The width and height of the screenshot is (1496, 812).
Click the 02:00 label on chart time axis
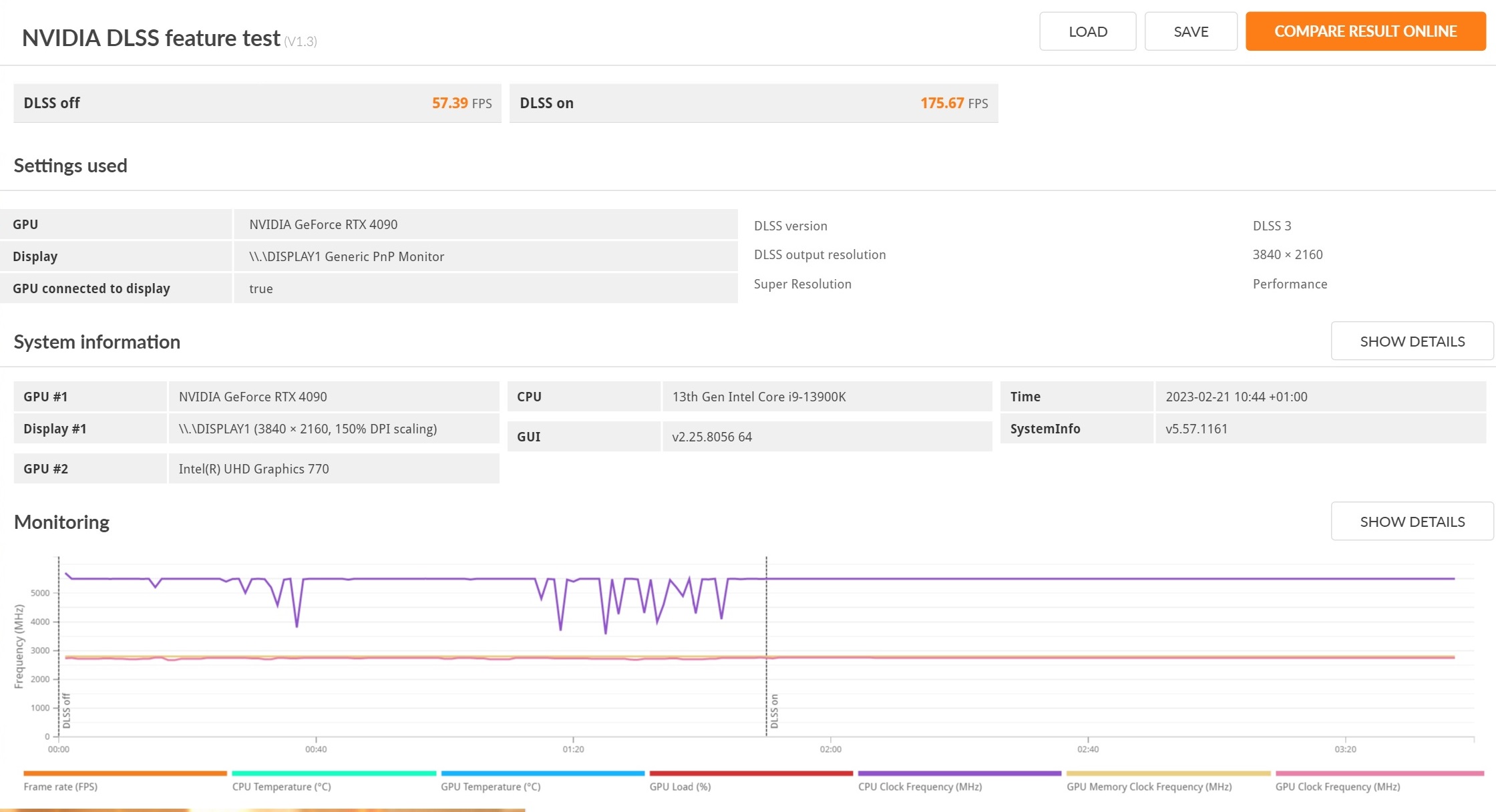[830, 749]
